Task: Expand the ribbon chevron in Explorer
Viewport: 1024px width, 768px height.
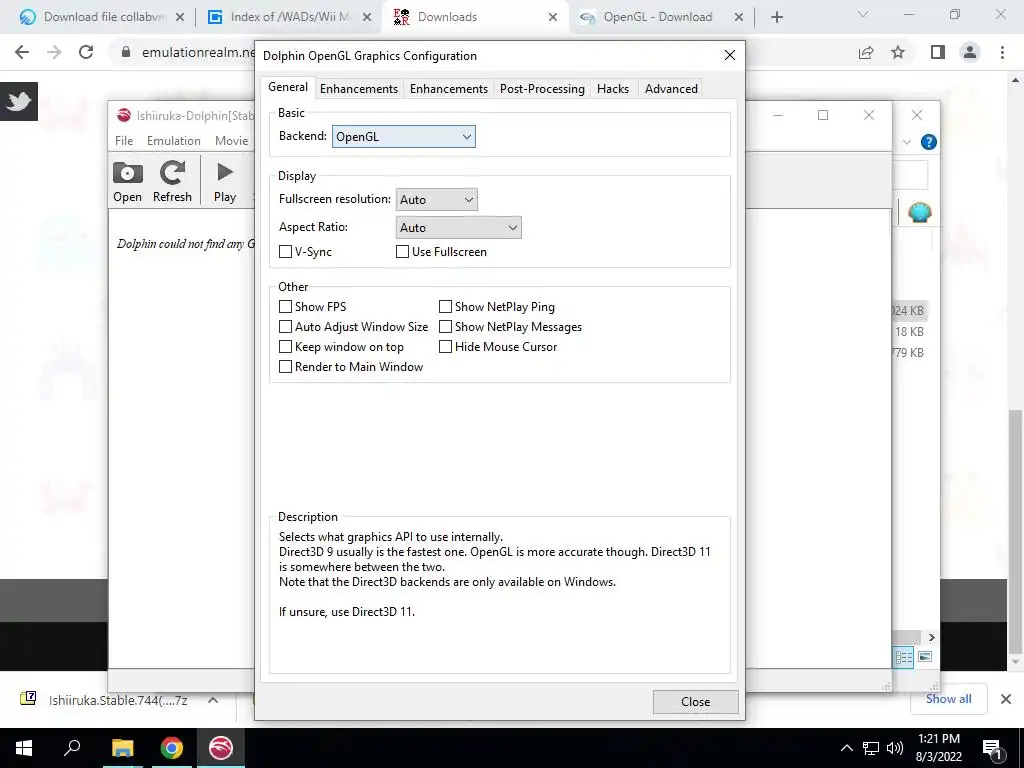Action: 906,142
